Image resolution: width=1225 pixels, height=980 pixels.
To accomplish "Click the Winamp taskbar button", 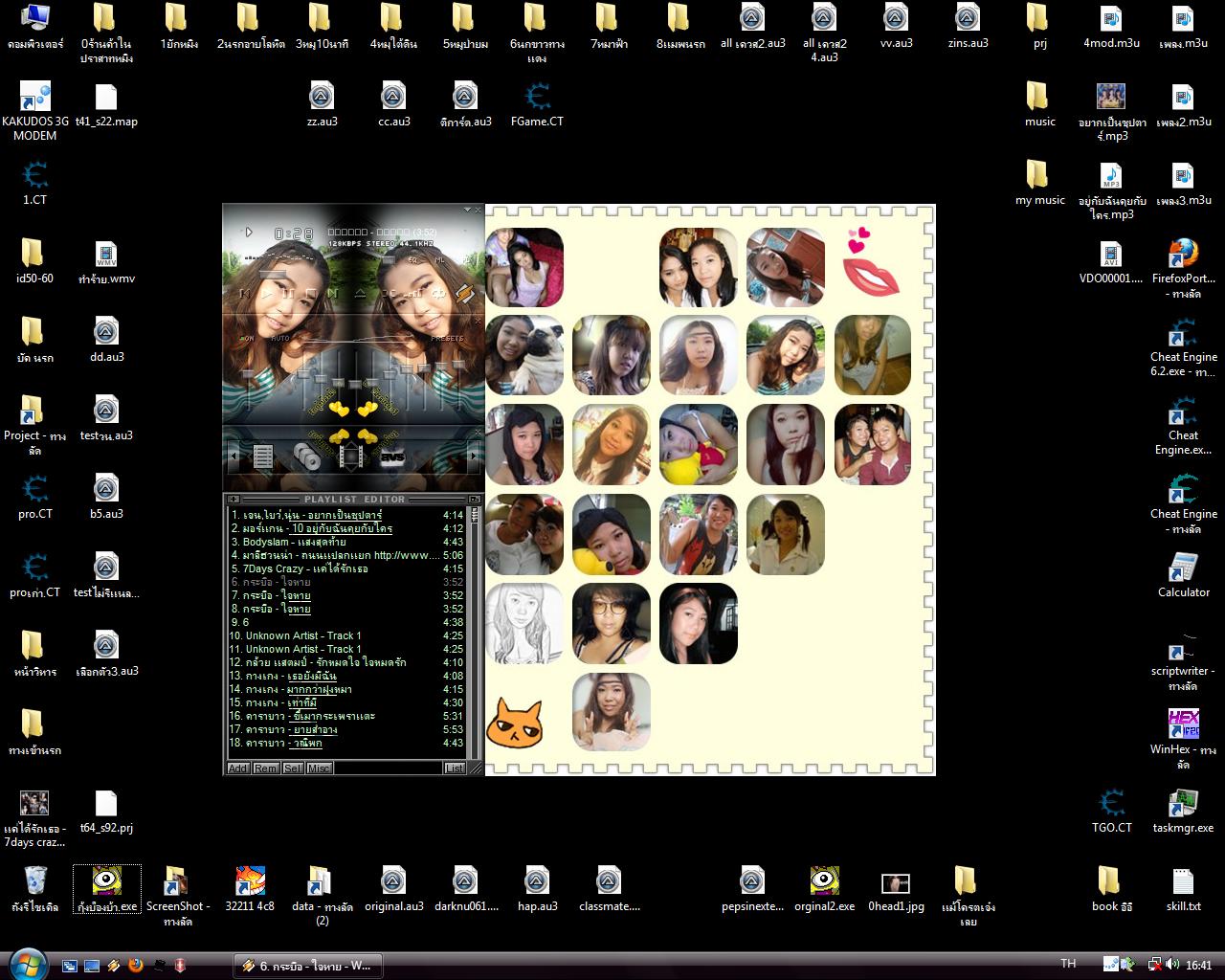I will [307, 966].
